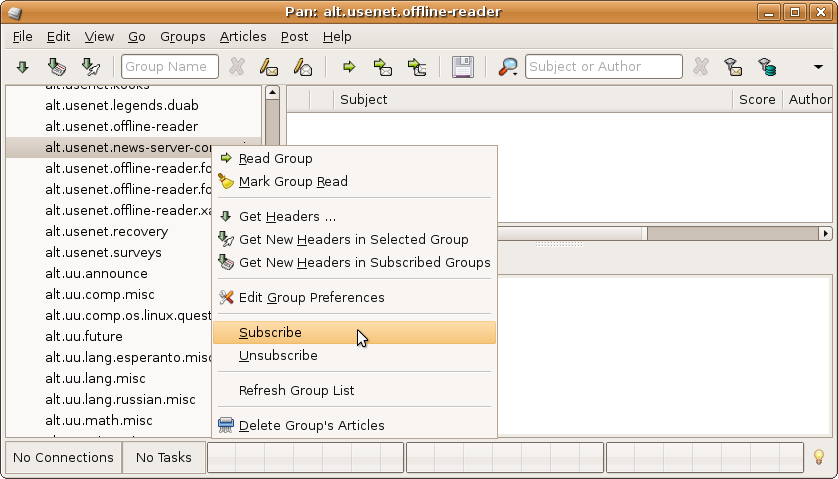Click the Save Articles floppy disk icon
This screenshot has height=479, width=838.
(x=462, y=67)
